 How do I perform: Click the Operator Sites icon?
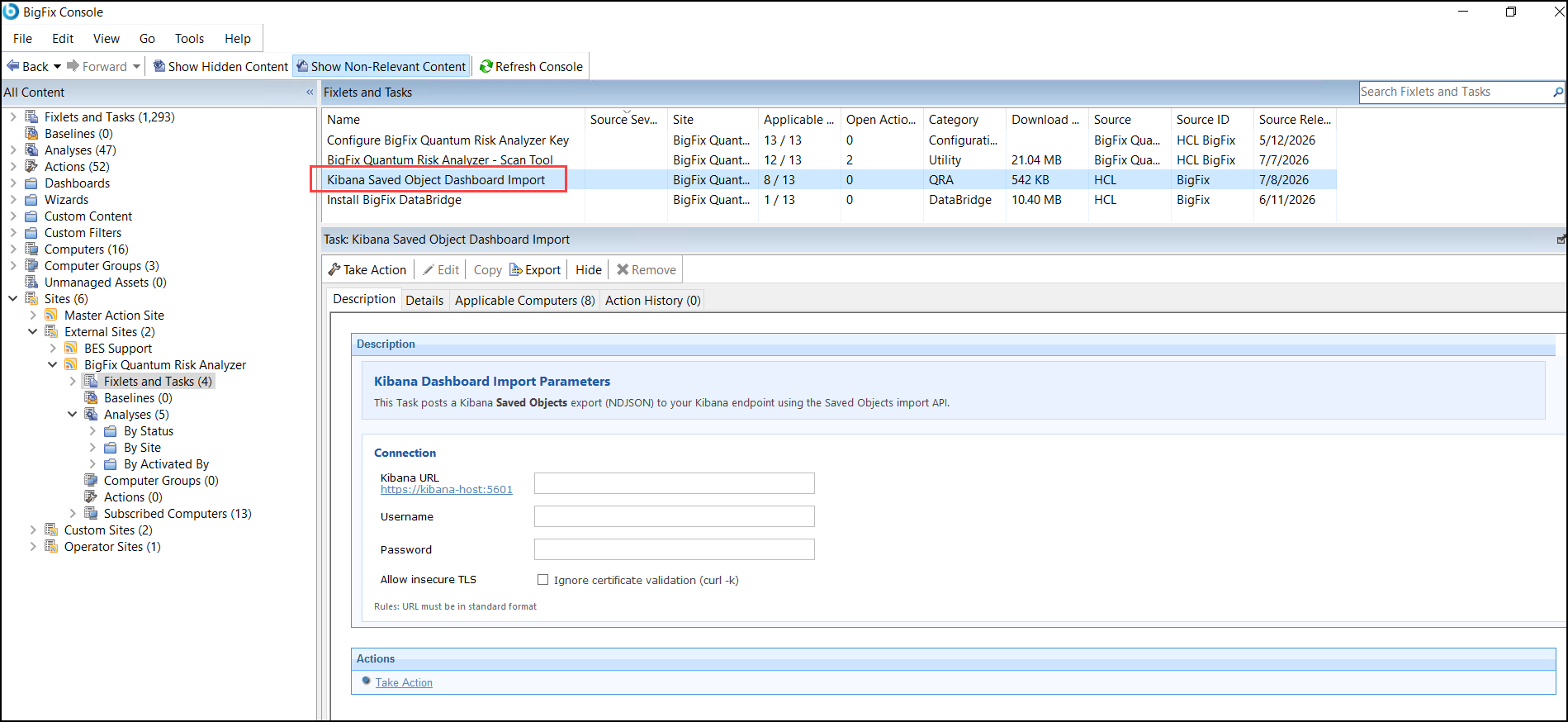(x=51, y=547)
